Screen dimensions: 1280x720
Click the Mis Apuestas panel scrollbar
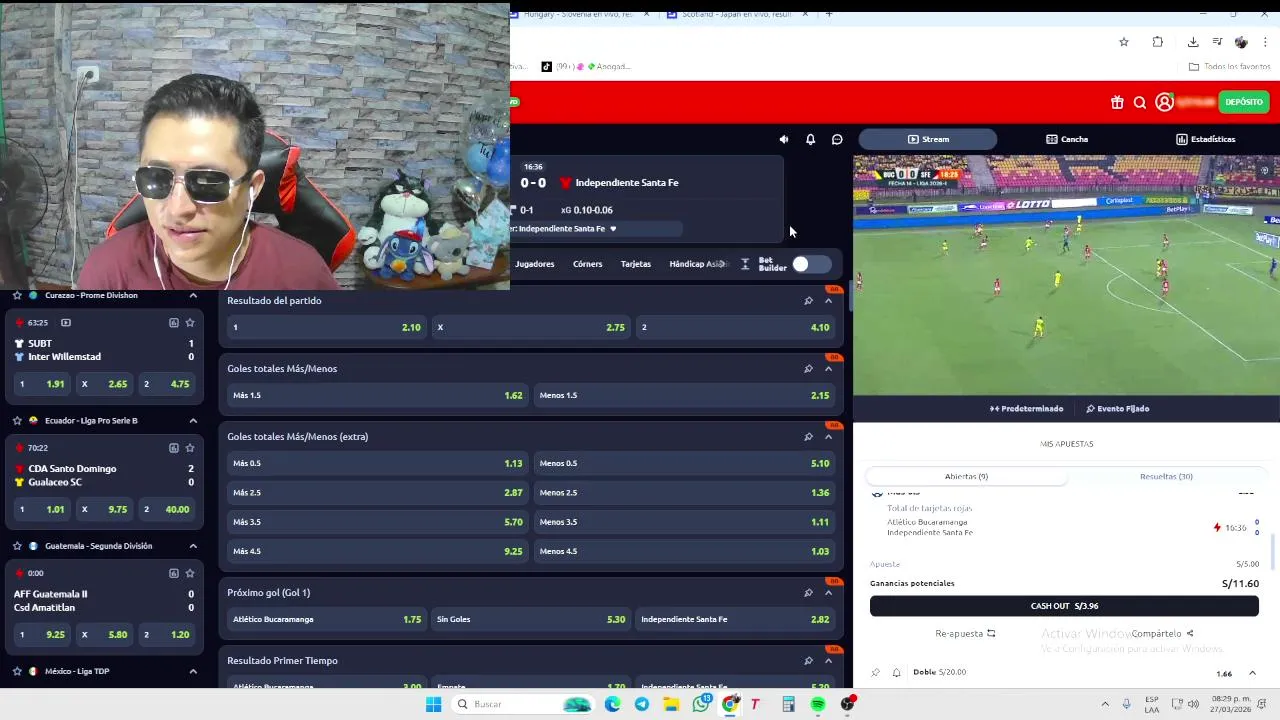tap(1273, 550)
